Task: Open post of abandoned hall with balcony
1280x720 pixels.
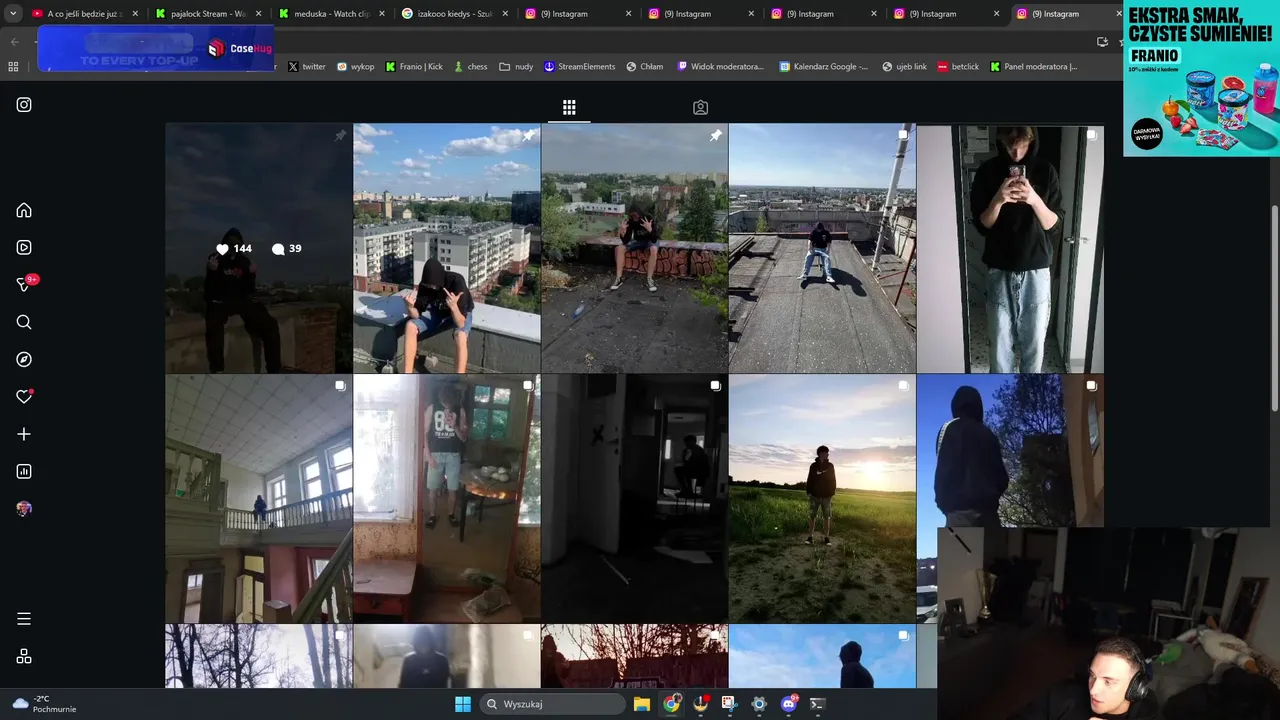Action: point(258,499)
